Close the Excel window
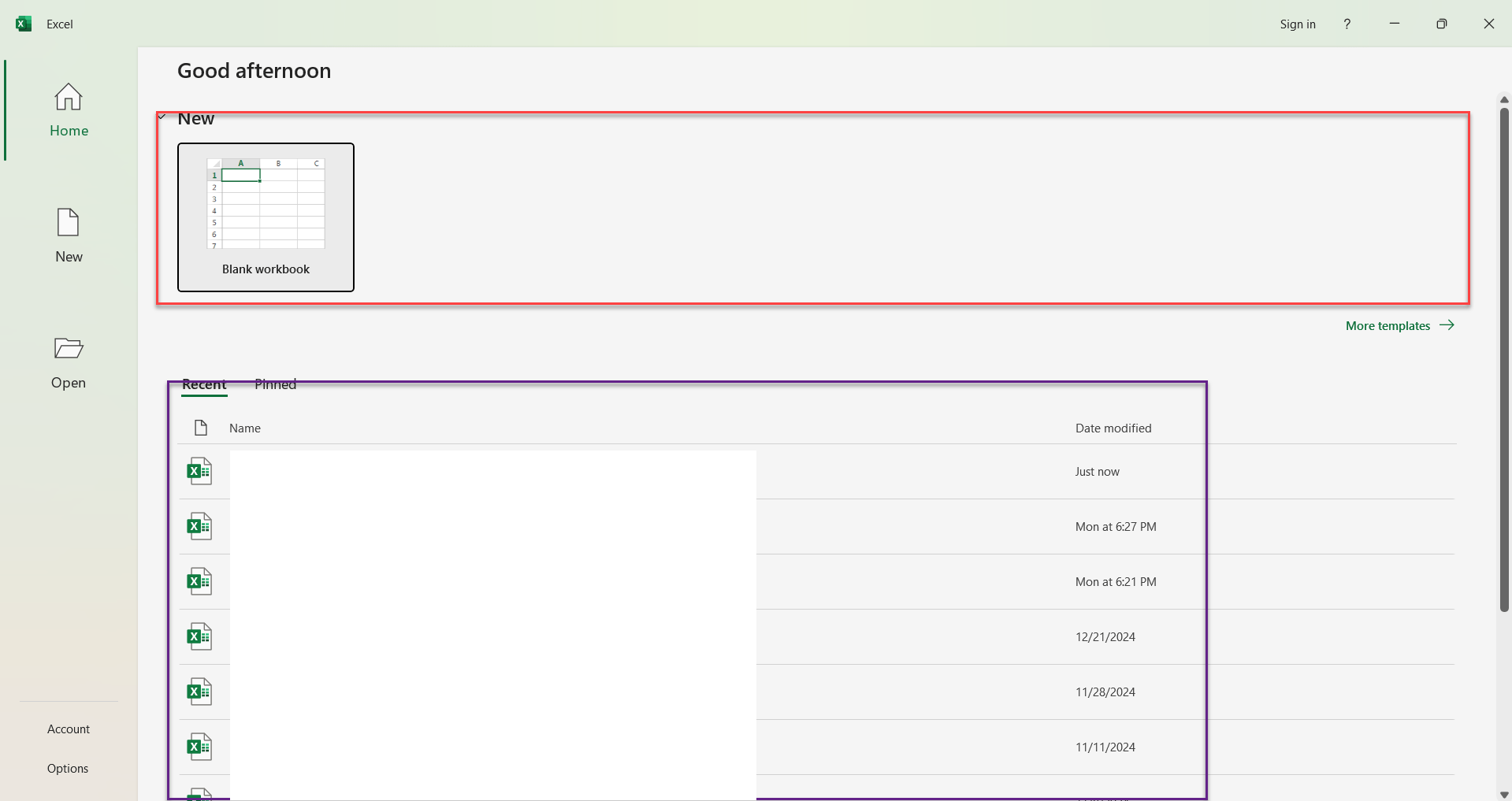1512x801 pixels. 1489,24
